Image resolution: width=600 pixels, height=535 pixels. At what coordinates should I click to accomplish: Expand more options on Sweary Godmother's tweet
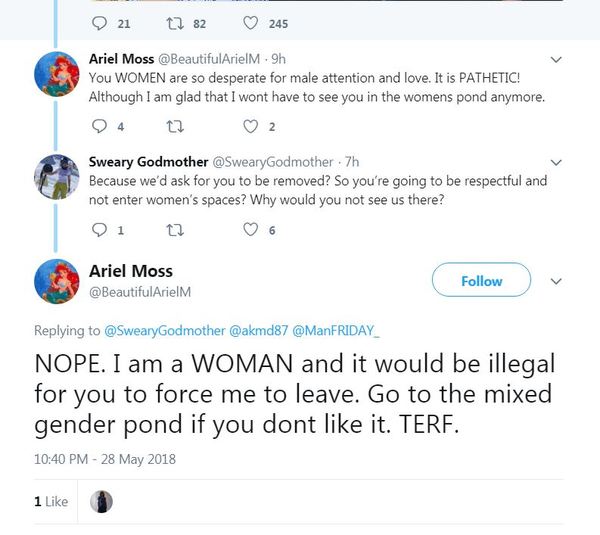tap(557, 161)
